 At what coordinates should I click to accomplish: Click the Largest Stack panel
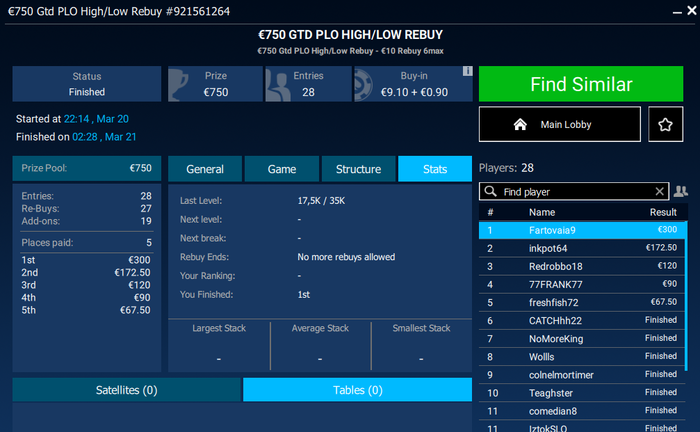[x=219, y=345]
